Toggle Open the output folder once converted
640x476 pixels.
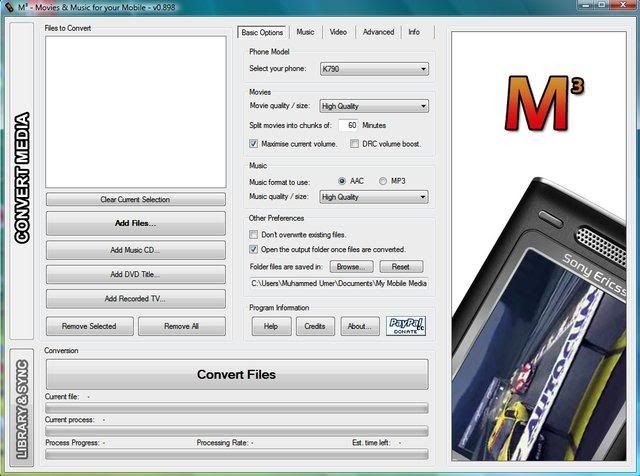(253, 249)
